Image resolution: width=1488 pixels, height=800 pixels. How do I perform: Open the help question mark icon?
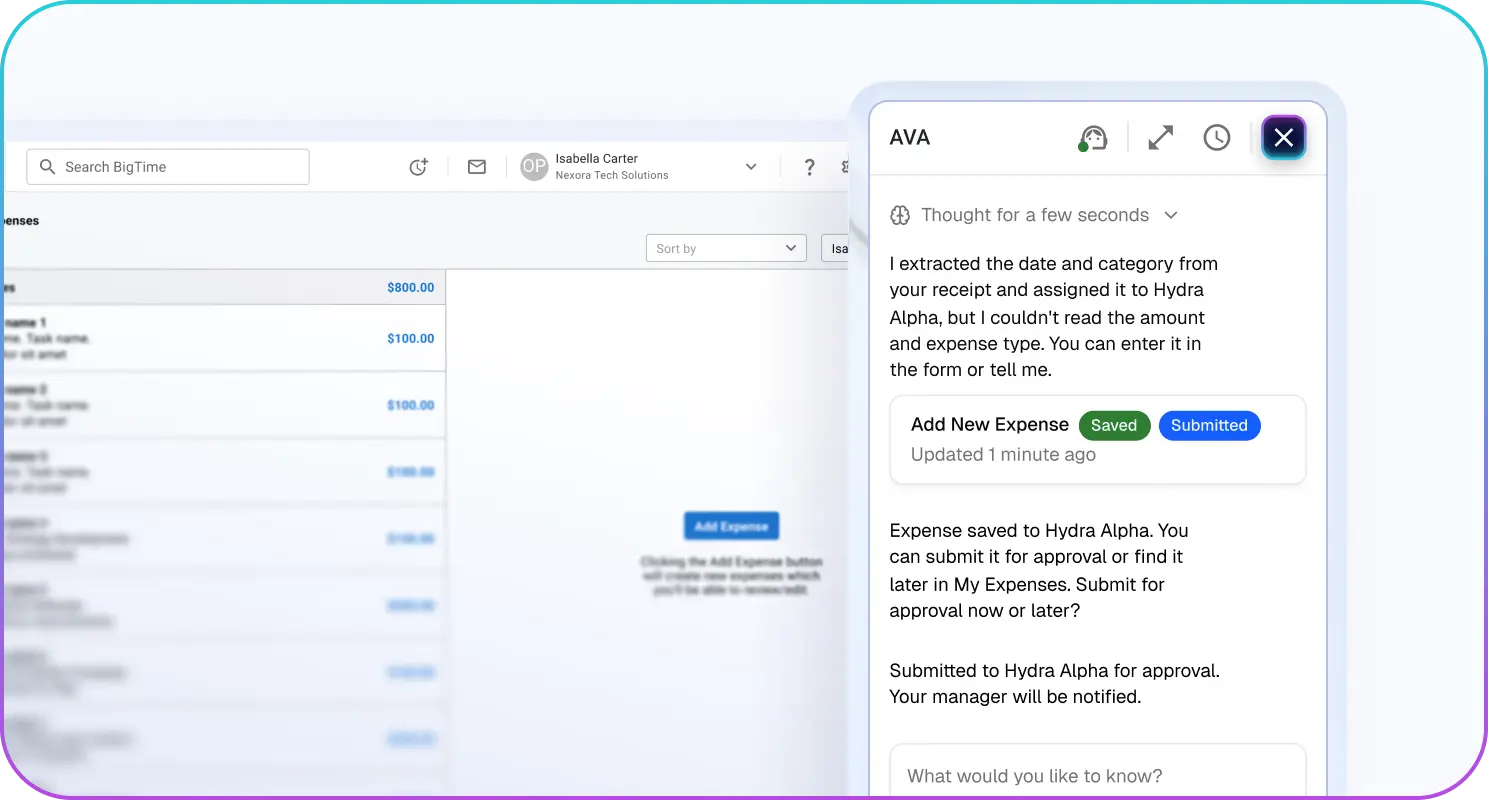point(810,167)
